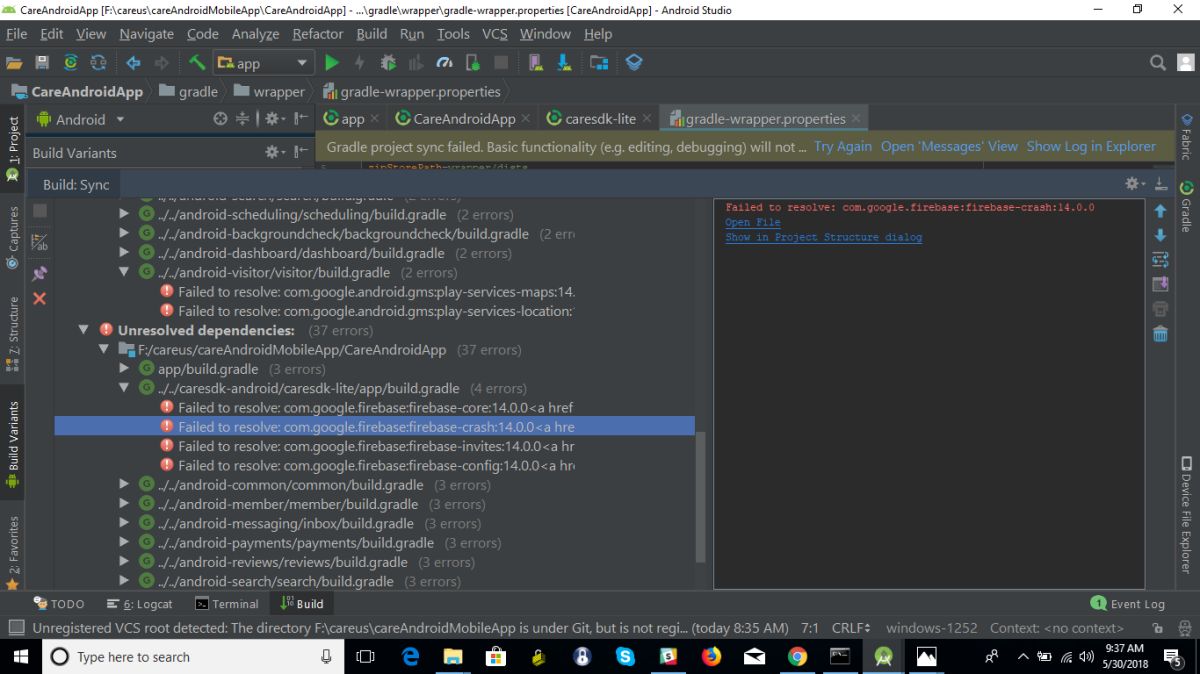The height and width of the screenshot is (674, 1200).
Task: Click the Try Again link
Action: (x=843, y=146)
